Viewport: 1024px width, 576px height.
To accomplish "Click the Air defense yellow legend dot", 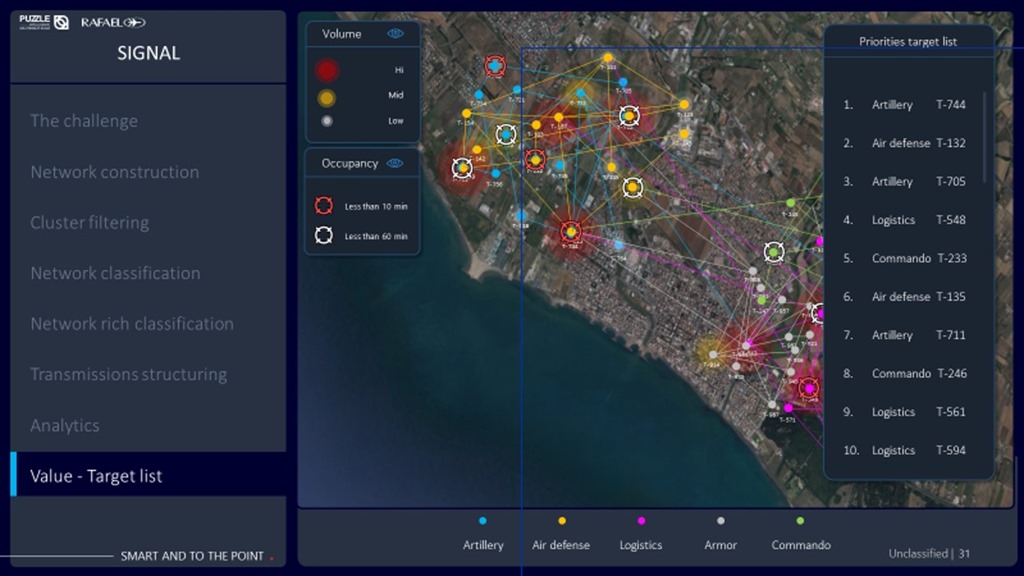I will coord(561,521).
